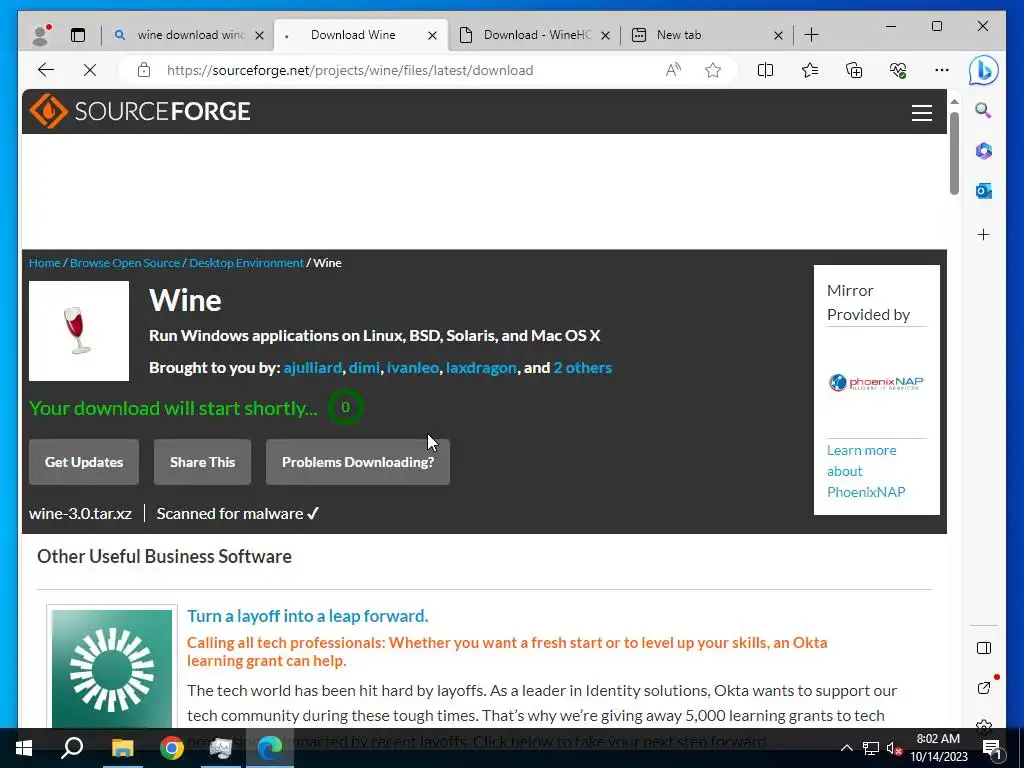Click the Wine glass project thumbnail

(x=79, y=331)
